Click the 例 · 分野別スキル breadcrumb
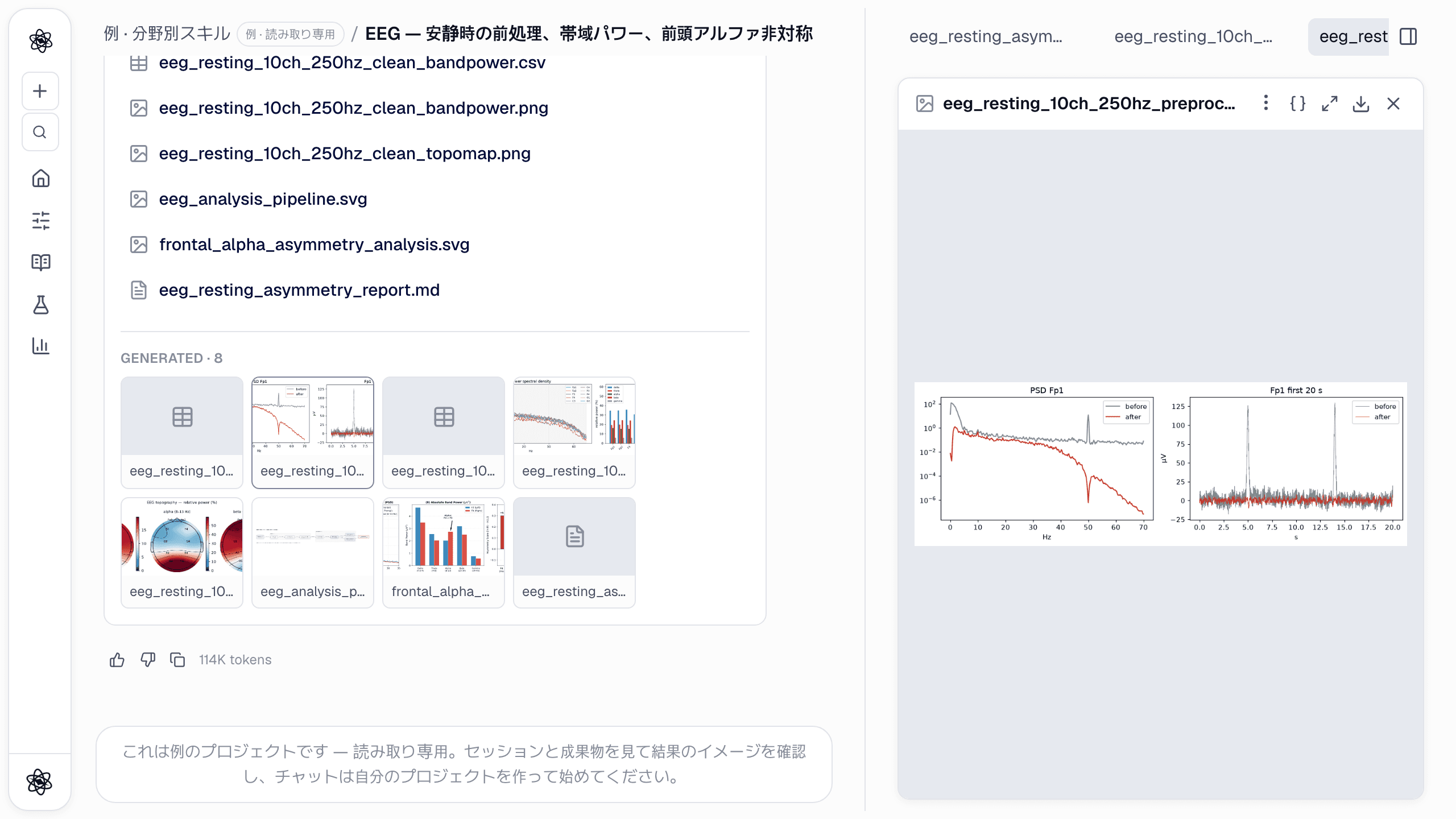 [167, 34]
